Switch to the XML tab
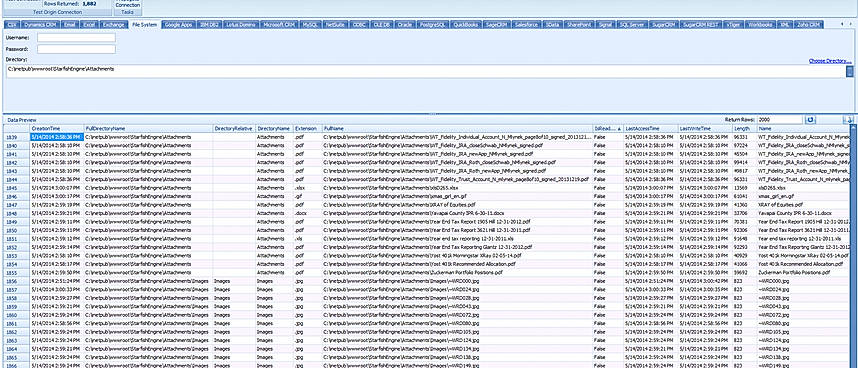The width and height of the screenshot is (858, 368). (x=785, y=25)
